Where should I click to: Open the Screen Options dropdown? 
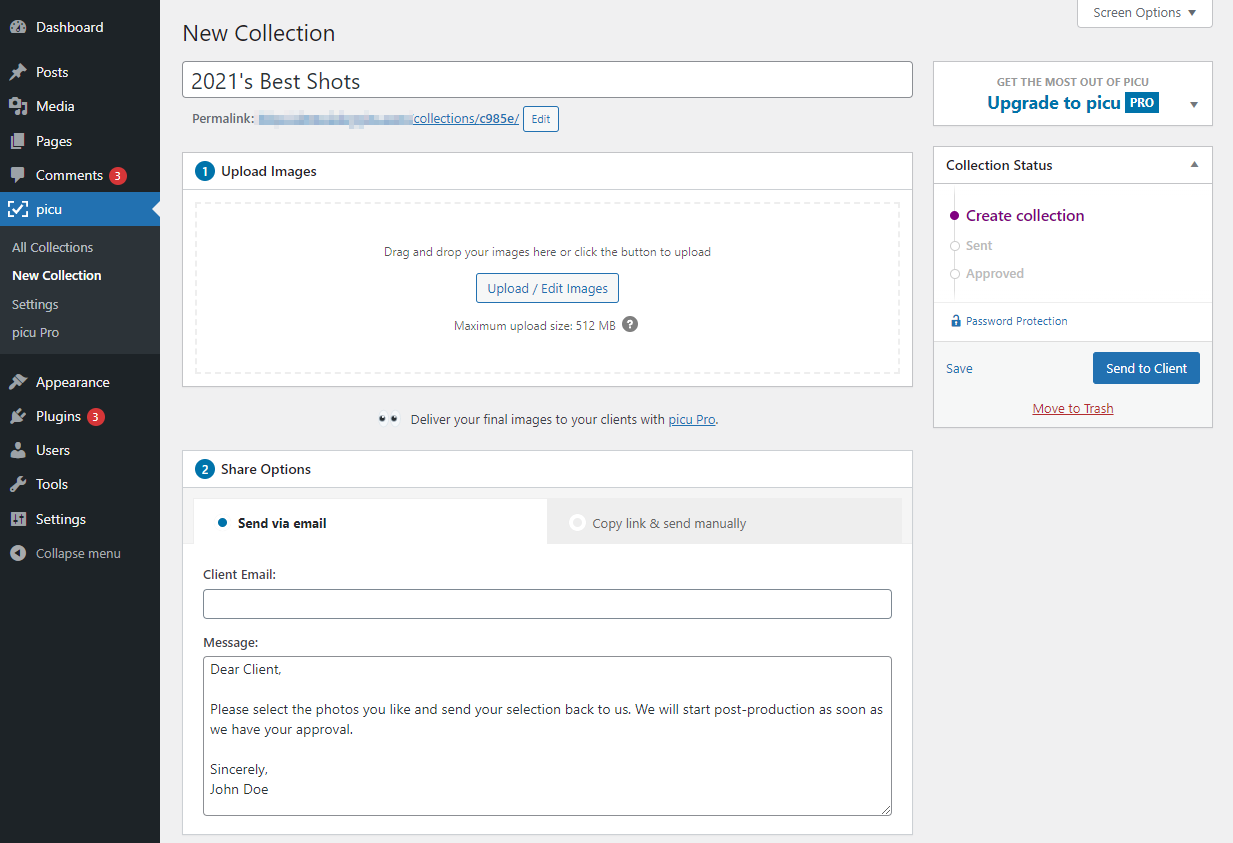tap(1144, 13)
